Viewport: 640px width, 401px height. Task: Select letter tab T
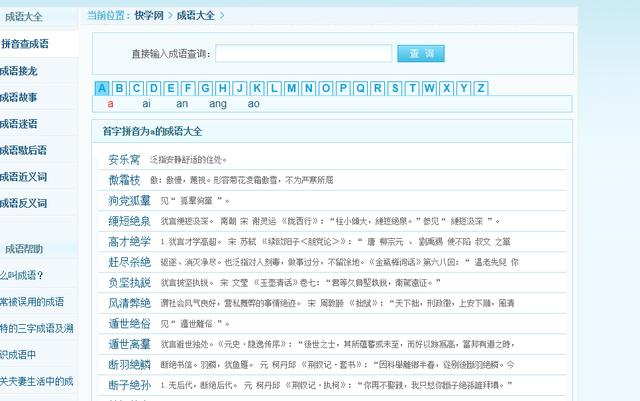click(x=412, y=88)
